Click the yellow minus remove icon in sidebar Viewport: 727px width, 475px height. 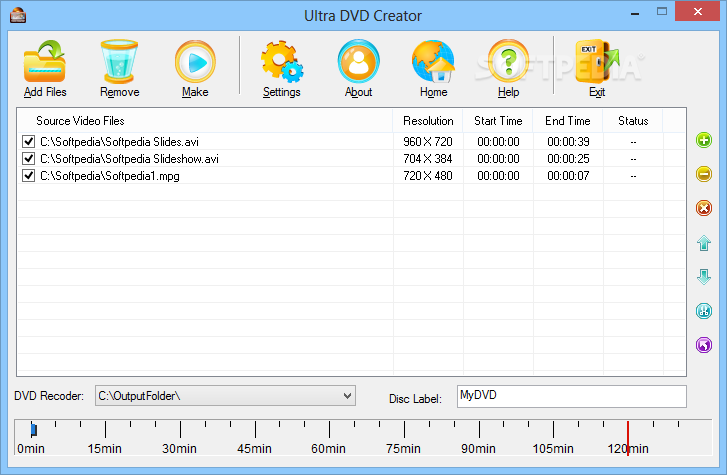tap(704, 174)
